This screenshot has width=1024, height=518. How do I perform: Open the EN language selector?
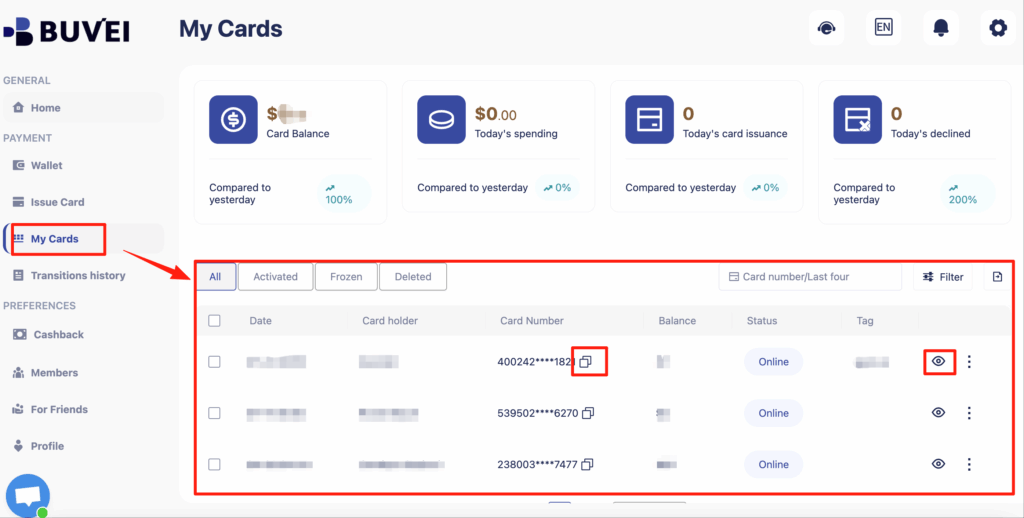(x=883, y=28)
